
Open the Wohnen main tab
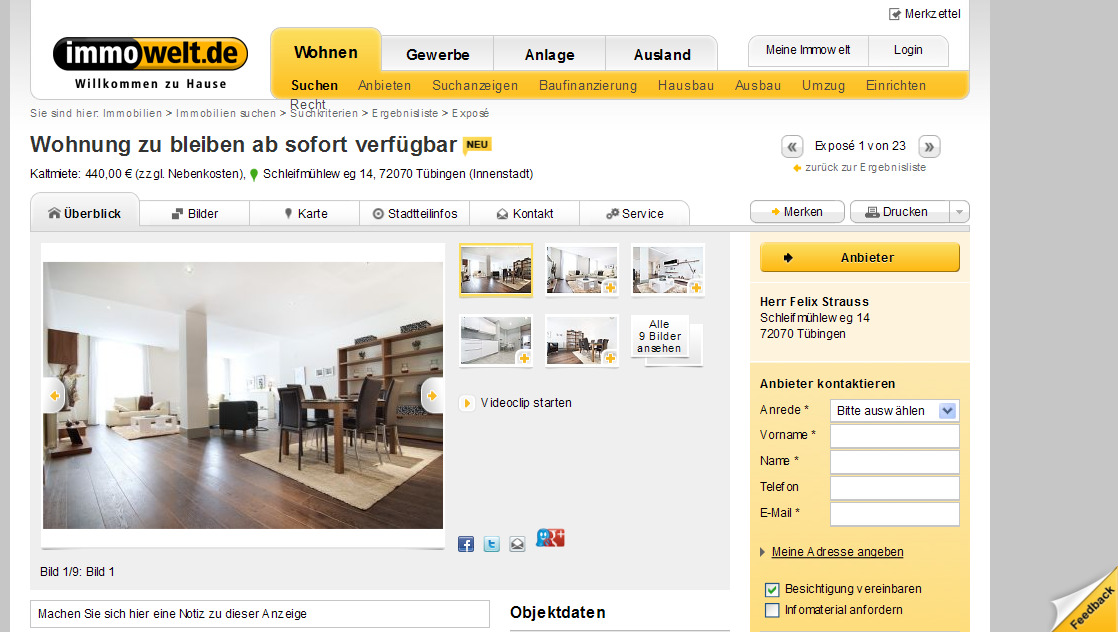point(326,52)
